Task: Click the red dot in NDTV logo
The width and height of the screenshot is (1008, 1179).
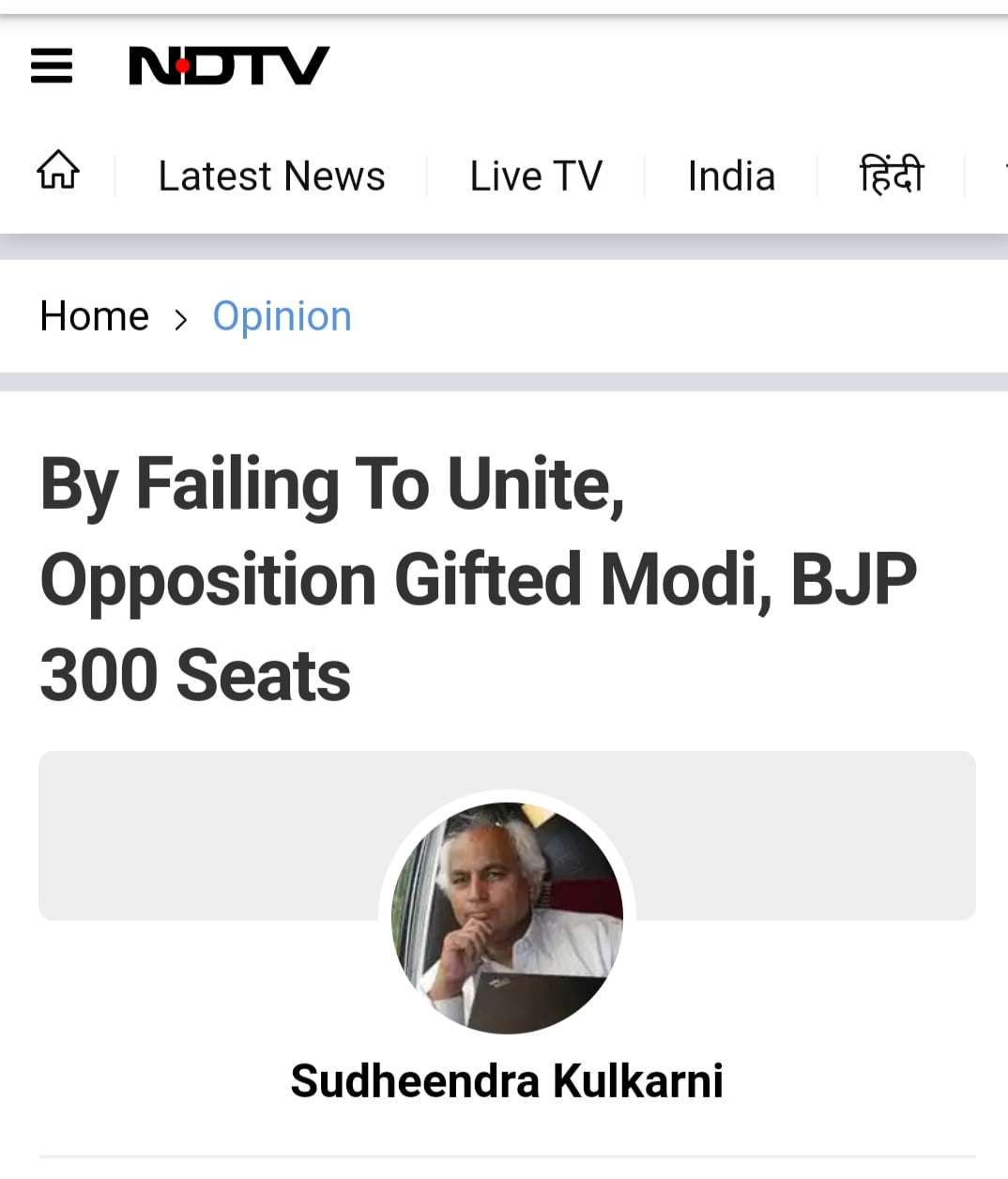Action: pyautogui.click(x=182, y=66)
